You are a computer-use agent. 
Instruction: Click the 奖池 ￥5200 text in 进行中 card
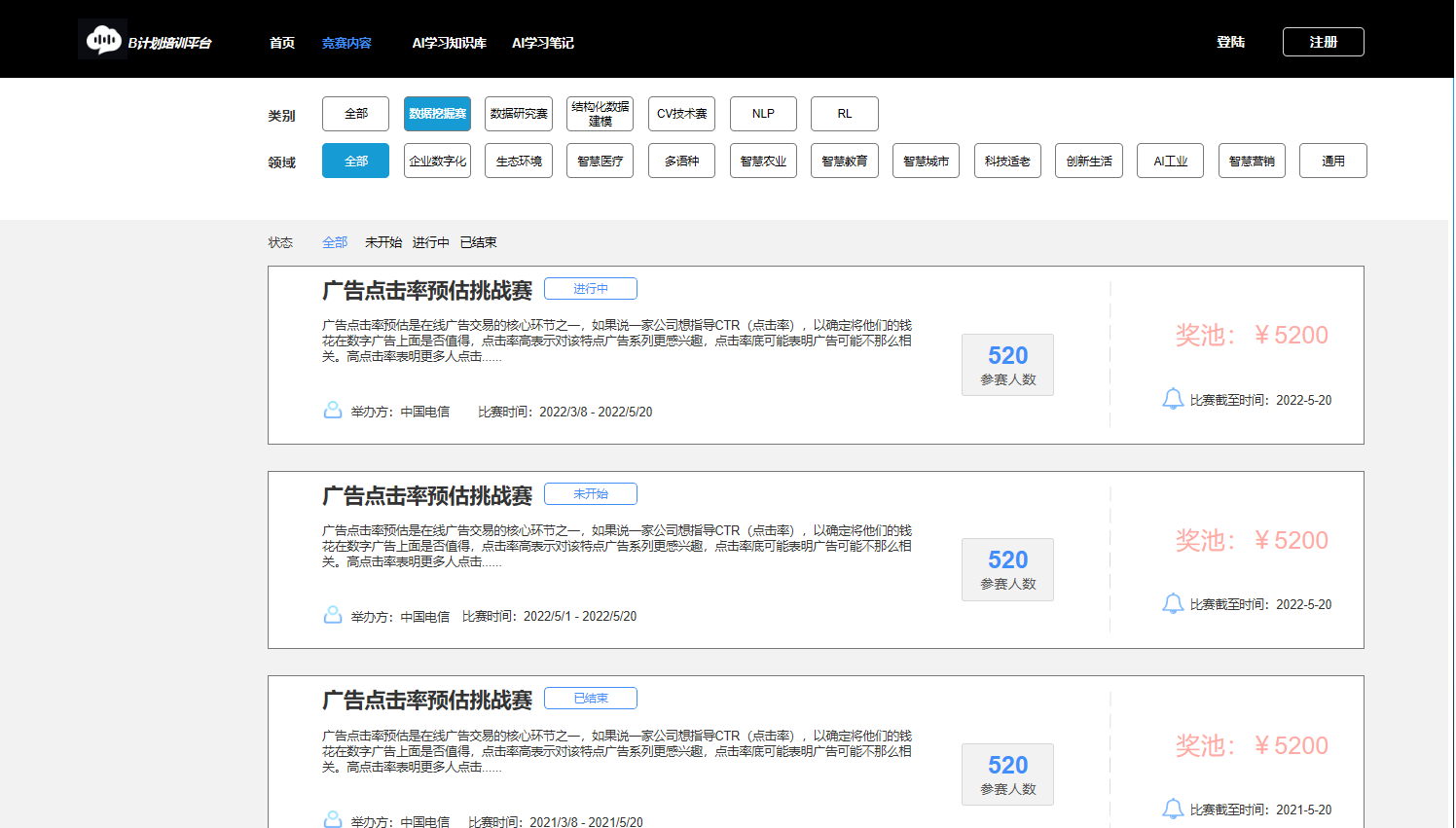click(x=1252, y=335)
